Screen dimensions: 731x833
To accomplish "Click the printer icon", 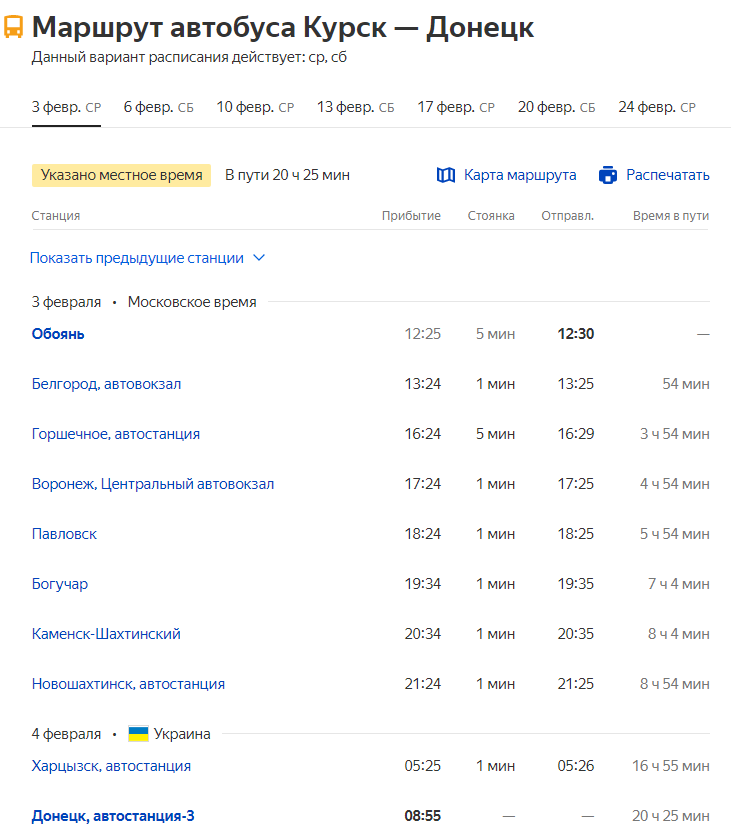I will [x=608, y=175].
